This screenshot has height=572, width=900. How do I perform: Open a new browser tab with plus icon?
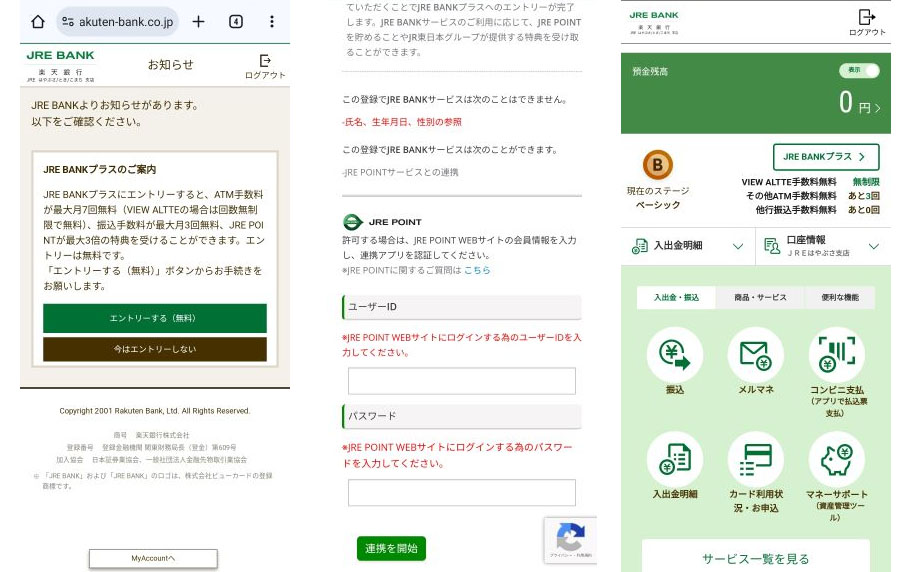pyautogui.click(x=199, y=22)
